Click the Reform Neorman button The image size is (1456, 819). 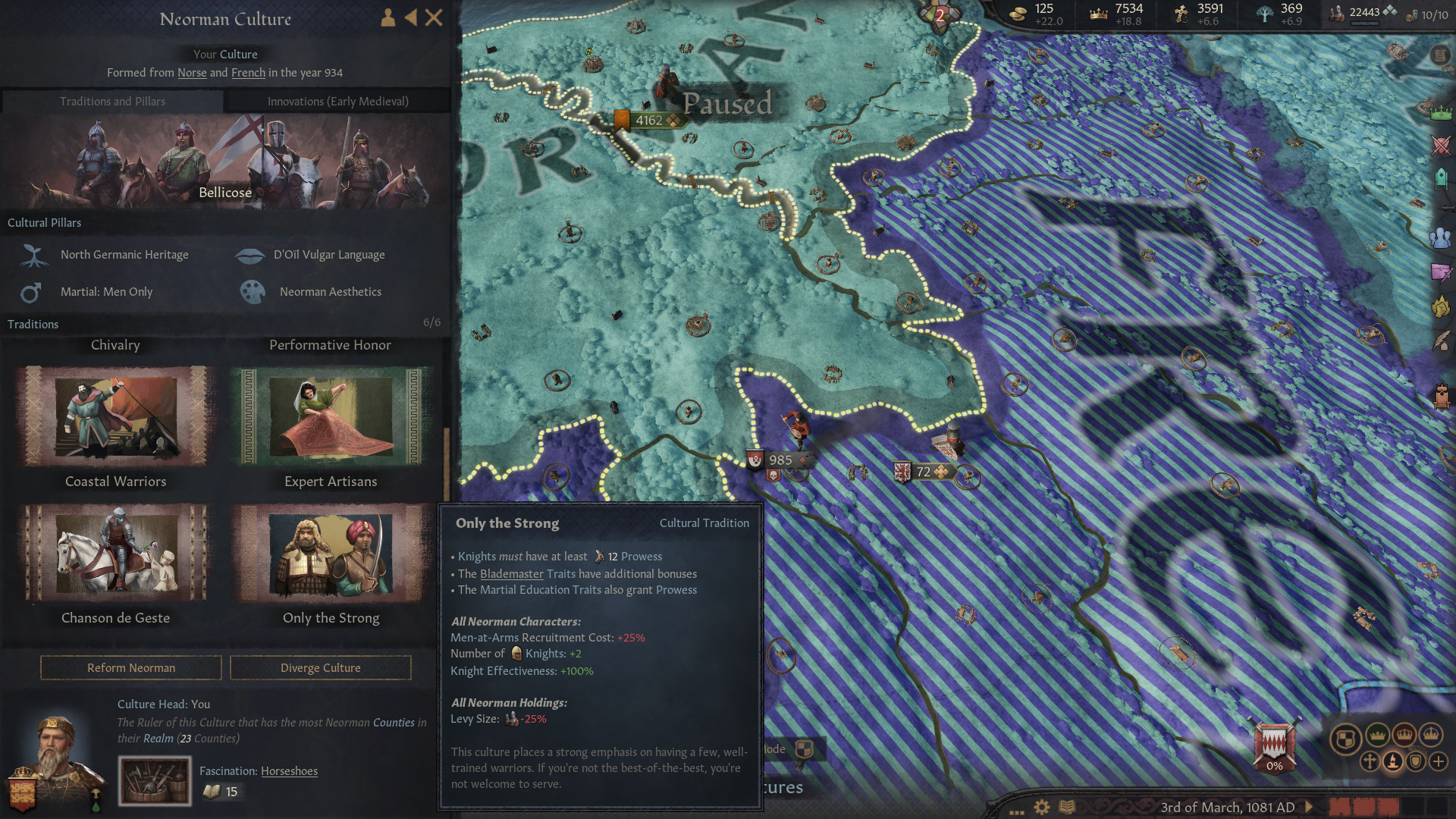pyautogui.click(x=131, y=667)
